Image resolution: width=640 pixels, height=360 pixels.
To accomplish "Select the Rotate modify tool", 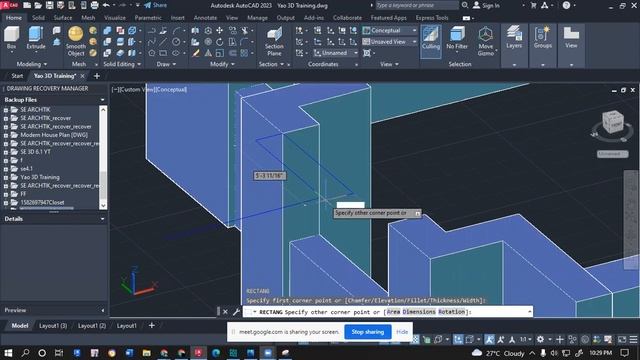I will pyautogui.click(x=220, y=42).
